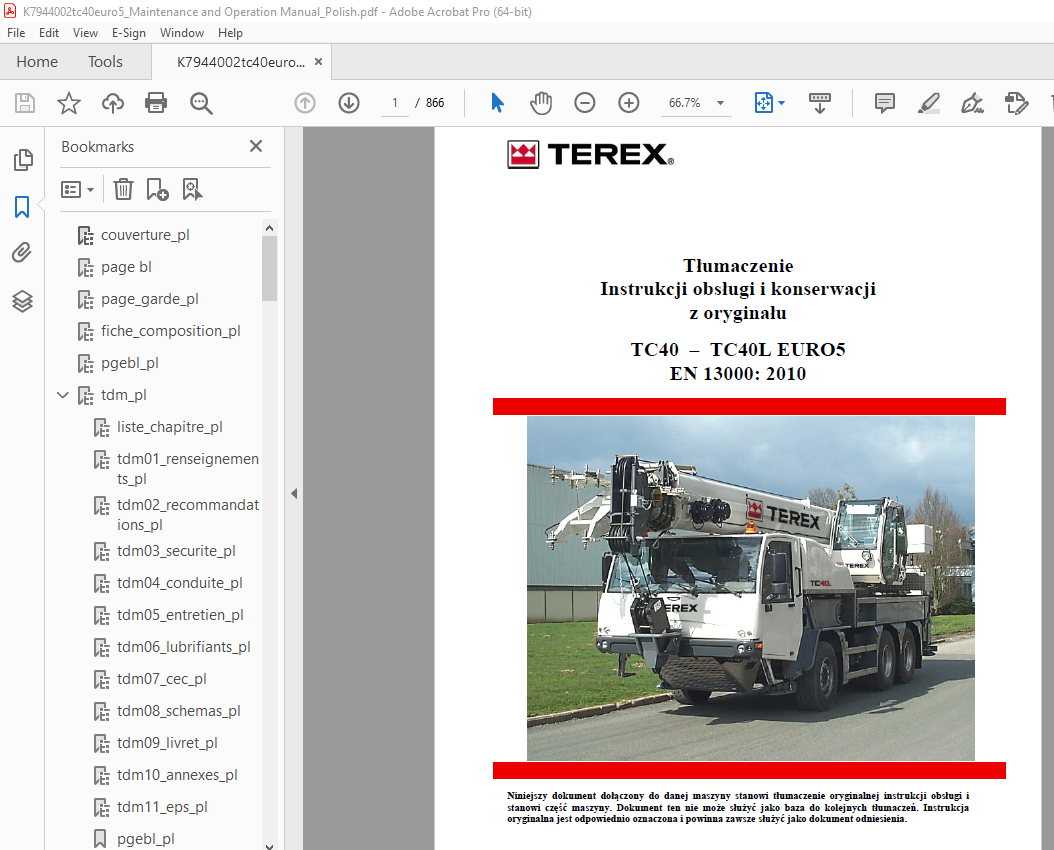Image resolution: width=1054 pixels, height=850 pixels.
Task: Find the current bookmark icon
Action: (192, 189)
